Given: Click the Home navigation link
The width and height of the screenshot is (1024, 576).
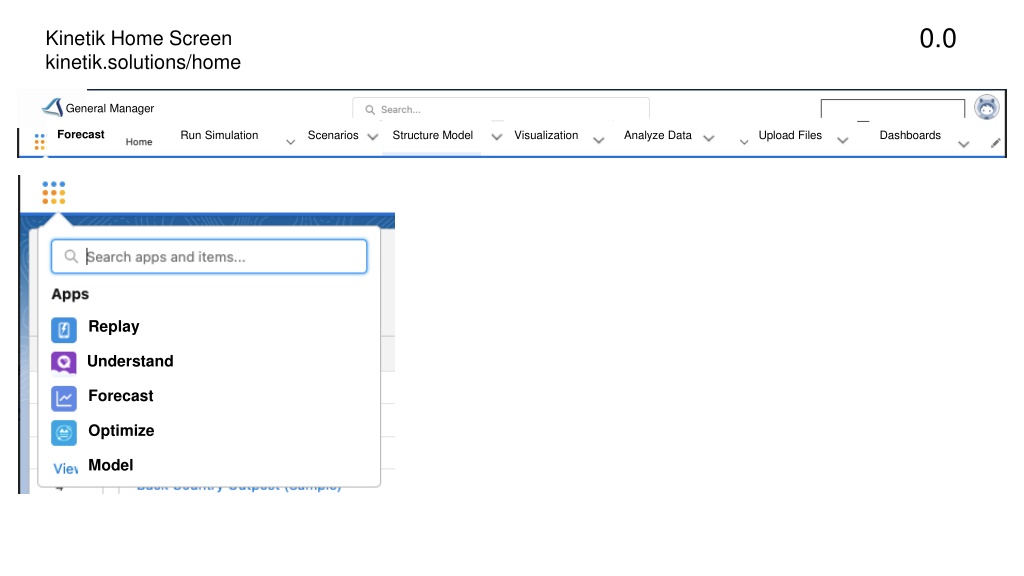Looking at the screenshot, I should click(x=139, y=142).
